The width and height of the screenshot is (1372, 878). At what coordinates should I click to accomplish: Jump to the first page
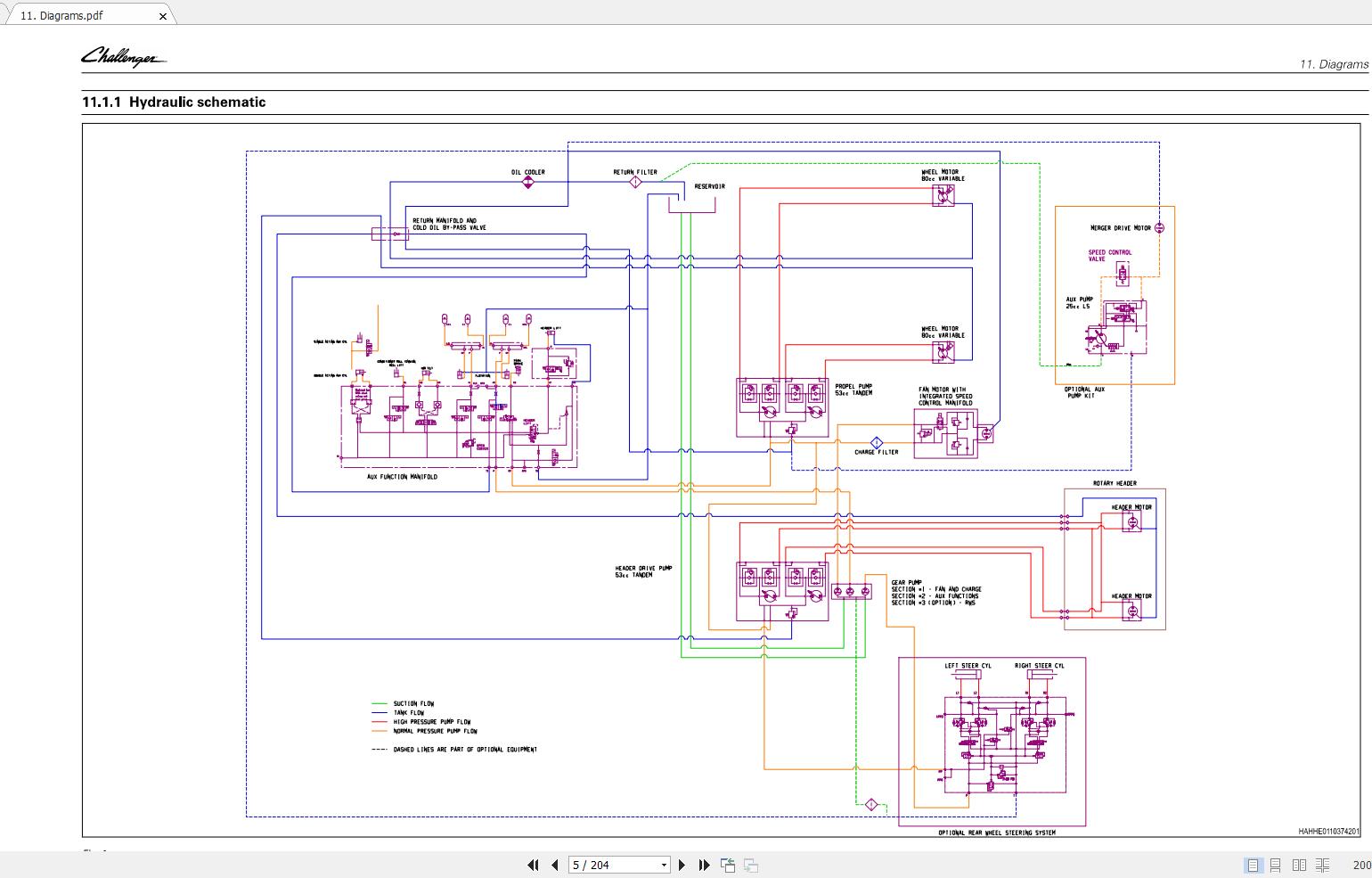pyautogui.click(x=533, y=865)
